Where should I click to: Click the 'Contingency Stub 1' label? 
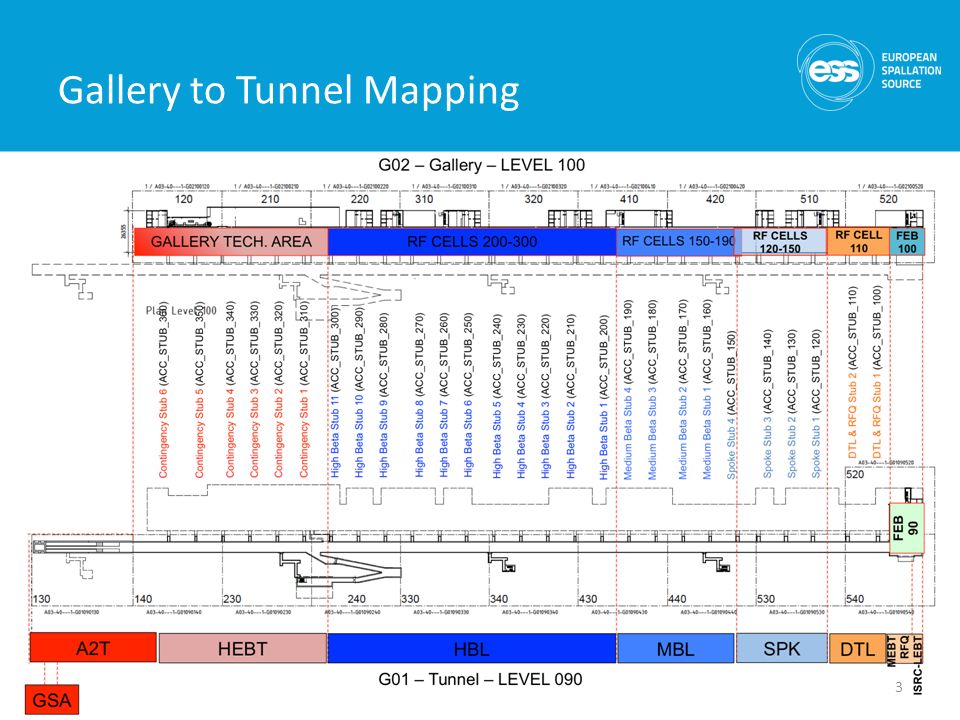304,432
